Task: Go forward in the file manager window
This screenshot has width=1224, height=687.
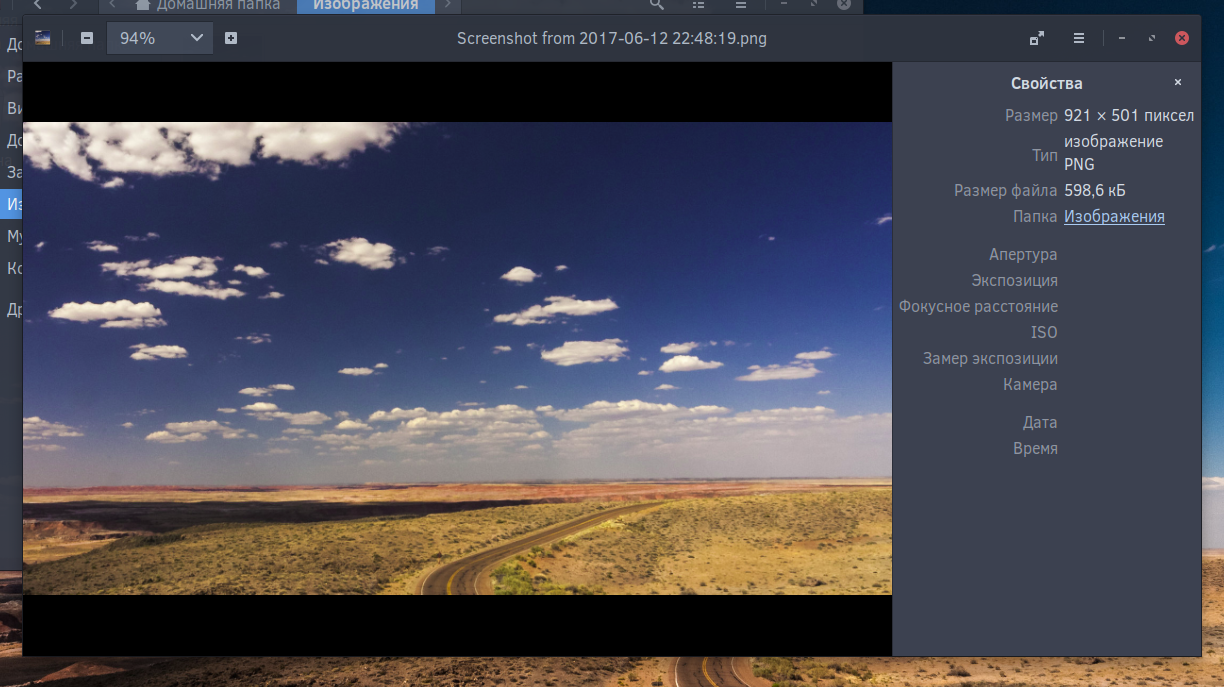Action: 73,5
